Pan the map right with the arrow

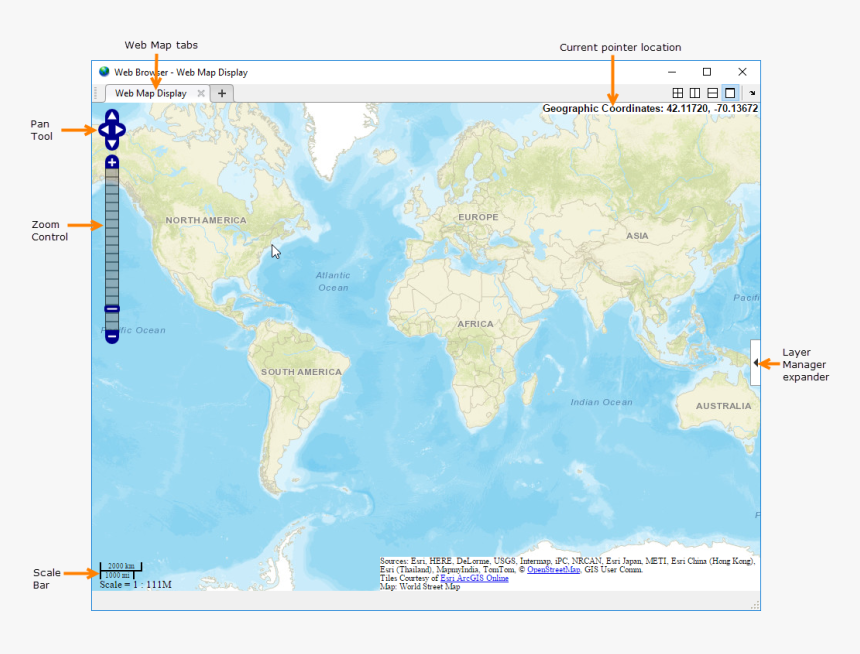click(x=120, y=130)
